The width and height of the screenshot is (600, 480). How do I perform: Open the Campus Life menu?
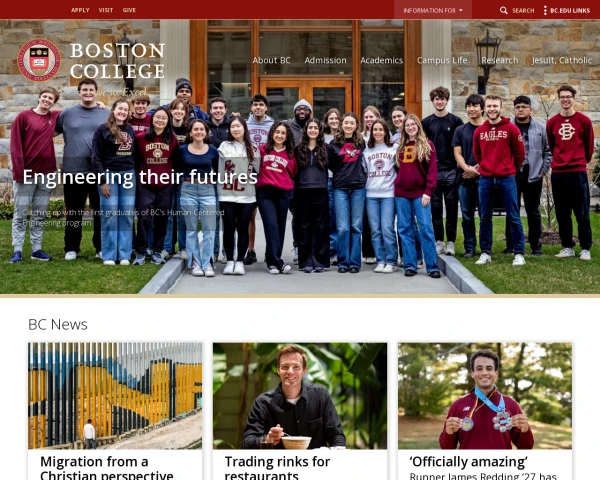(x=442, y=60)
